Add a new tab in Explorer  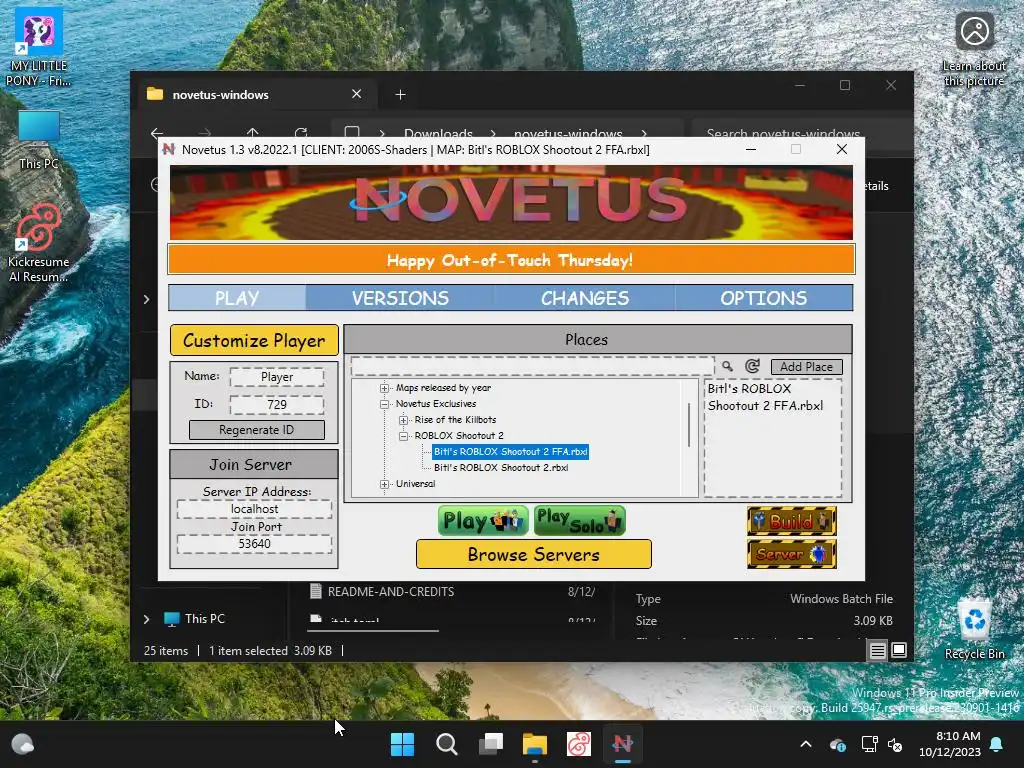(x=400, y=95)
